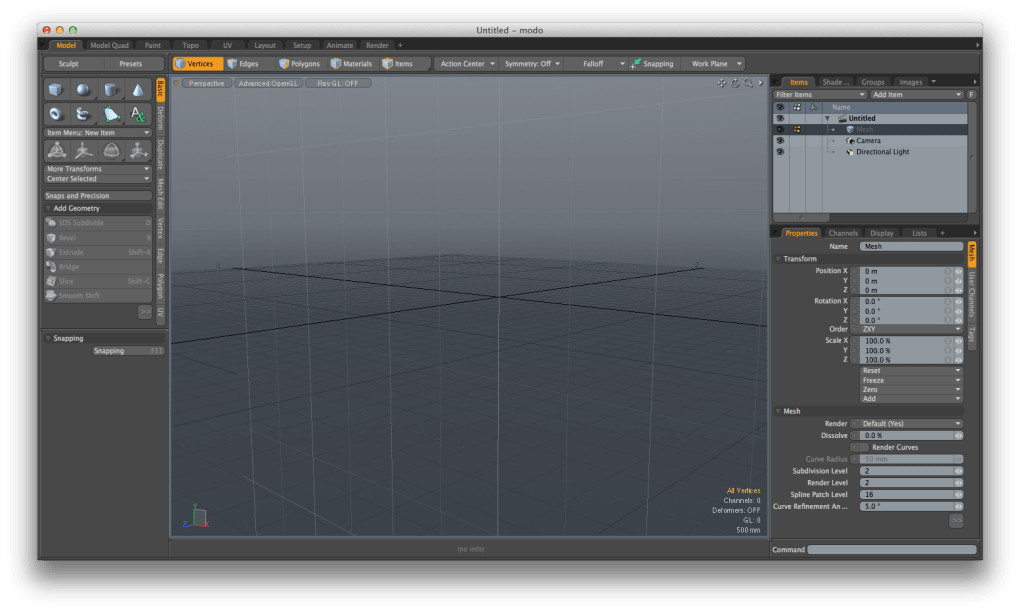
Task: Activate the Rotate tool icon
Action: (111, 151)
